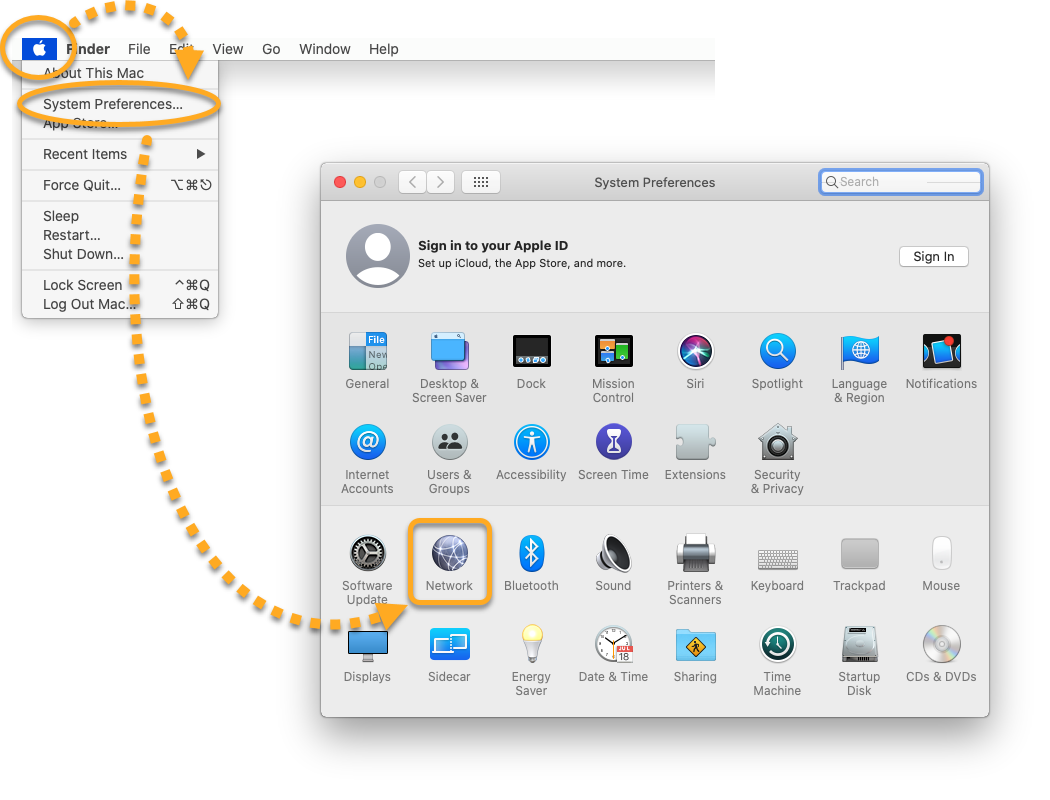
Task: Select Restart… in the Apple menu
Action: tap(120, 235)
